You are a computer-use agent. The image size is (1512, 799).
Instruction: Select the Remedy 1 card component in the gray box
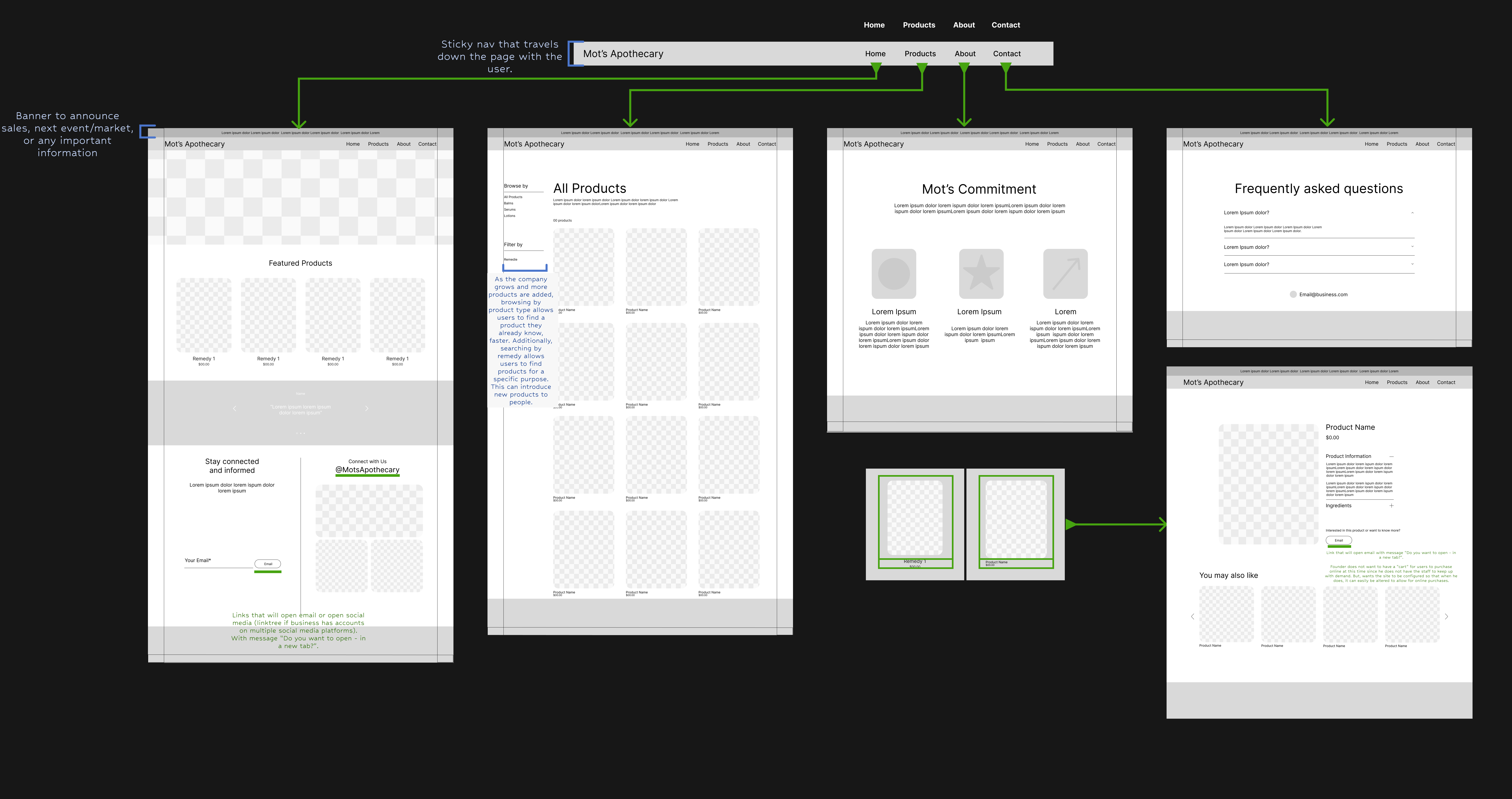[x=916, y=522]
